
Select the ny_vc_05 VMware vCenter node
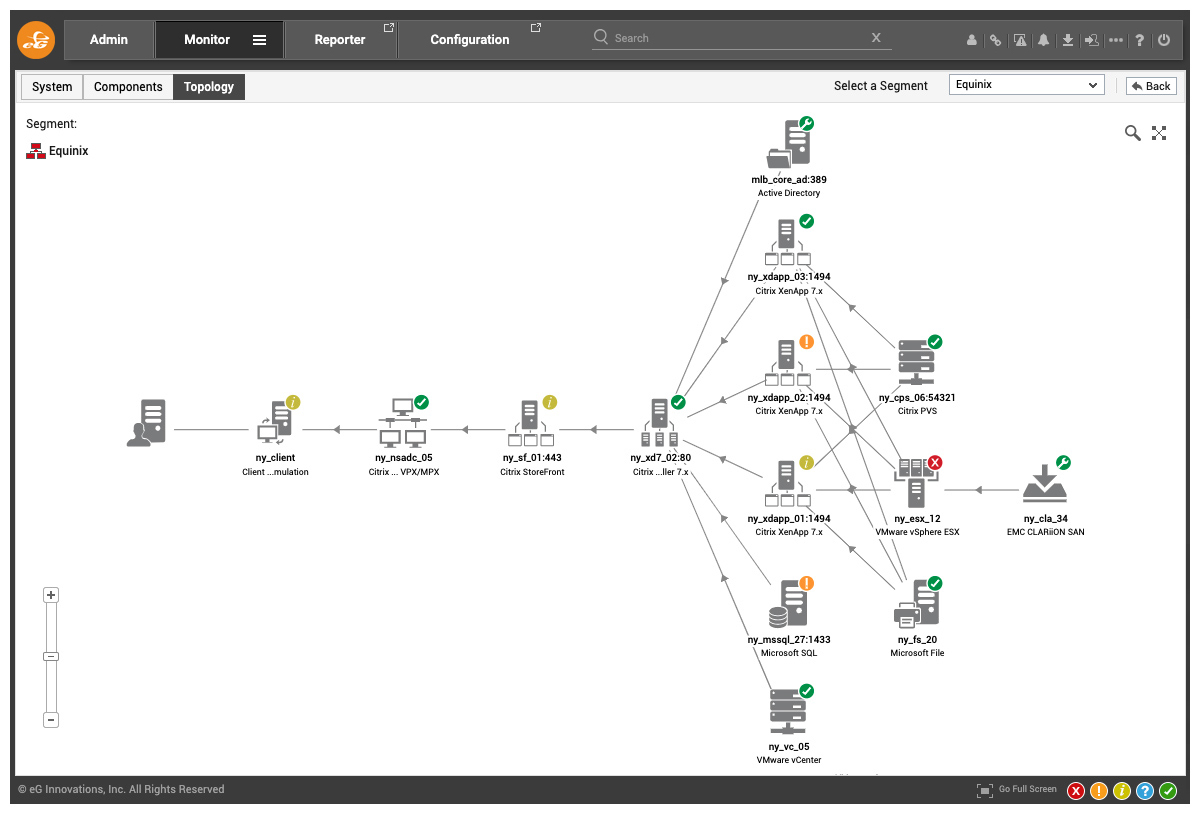tap(788, 712)
